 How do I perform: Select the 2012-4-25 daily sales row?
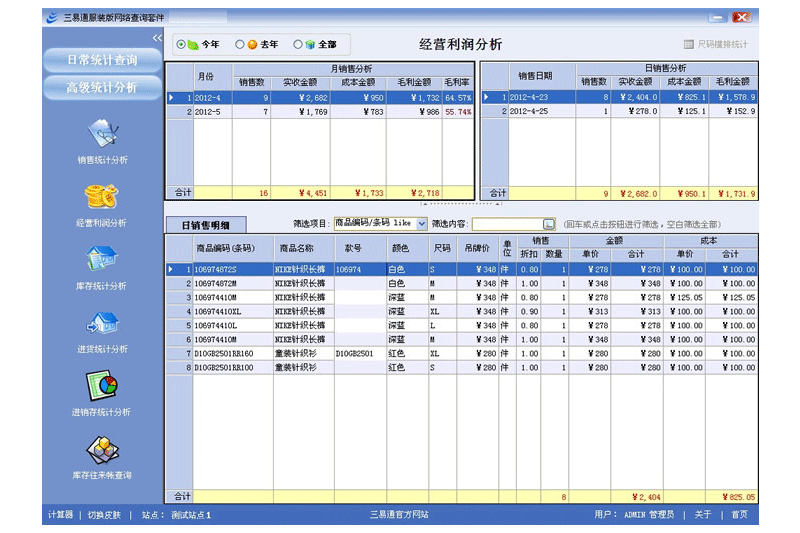click(x=620, y=111)
